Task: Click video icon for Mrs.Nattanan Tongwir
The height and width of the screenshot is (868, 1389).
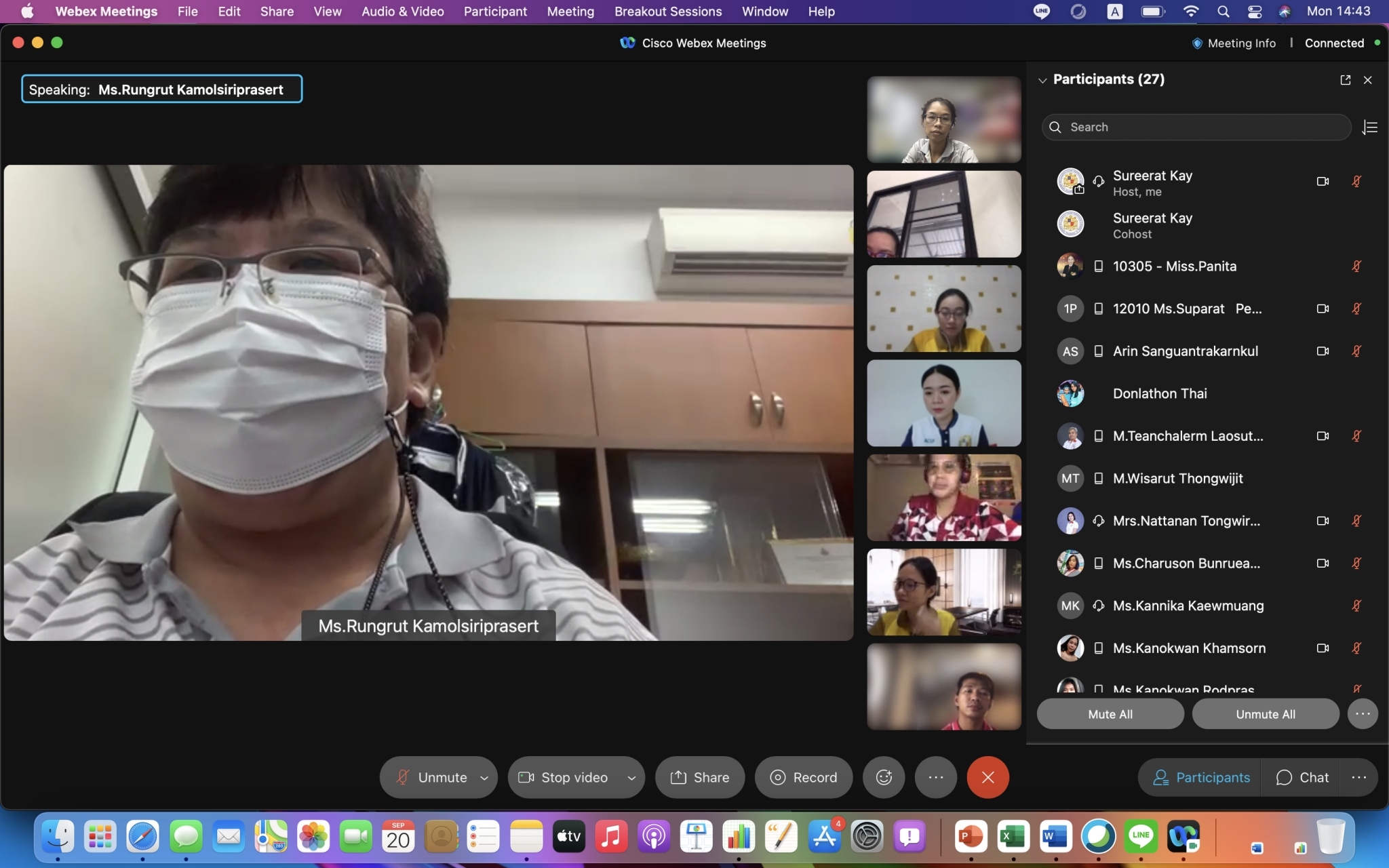Action: (x=1323, y=521)
